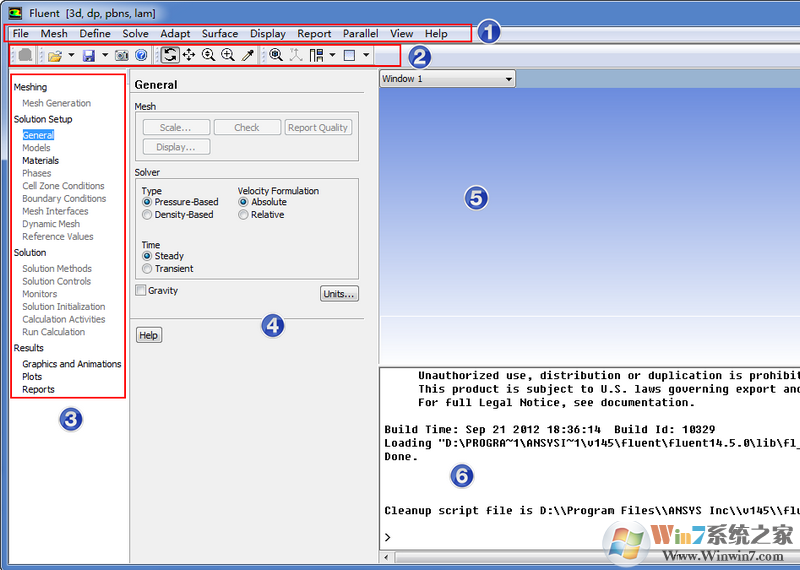
Task: Click the Help button in General panel
Action: tap(148, 336)
